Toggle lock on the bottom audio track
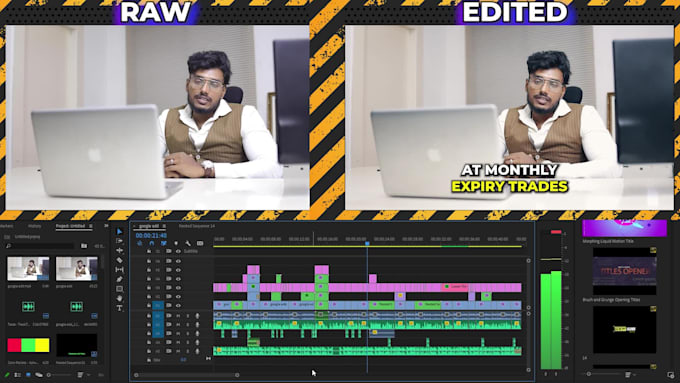This screenshot has height=383, width=680. [x=149, y=351]
